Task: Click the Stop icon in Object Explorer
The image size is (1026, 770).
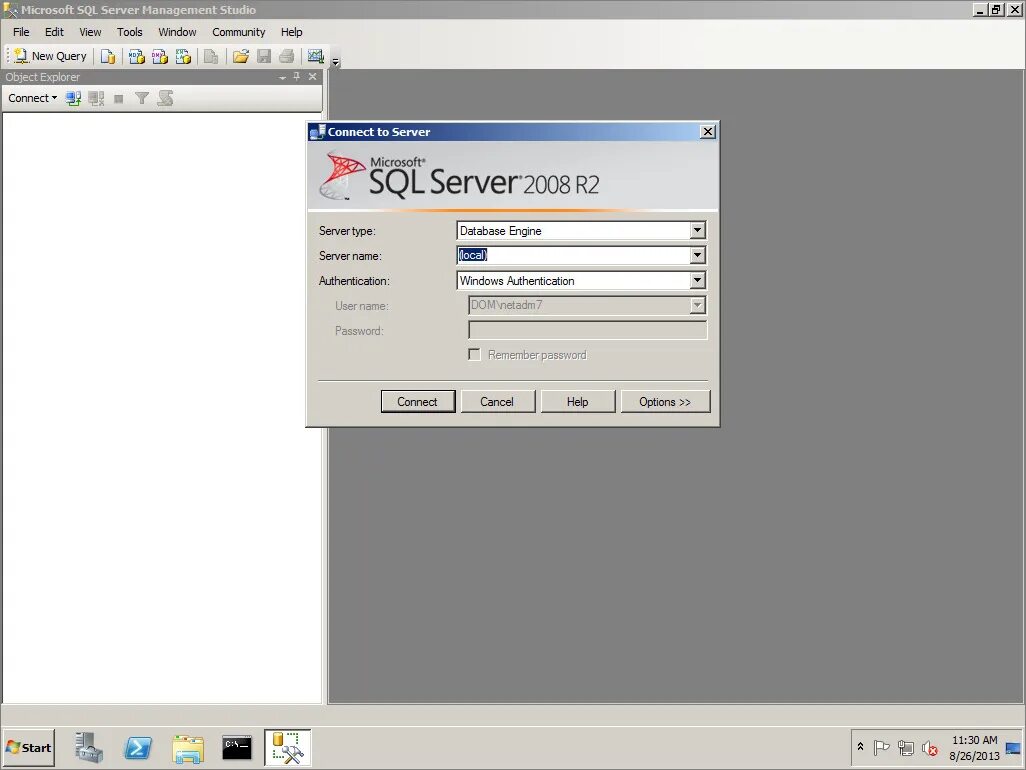Action: pyautogui.click(x=118, y=98)
